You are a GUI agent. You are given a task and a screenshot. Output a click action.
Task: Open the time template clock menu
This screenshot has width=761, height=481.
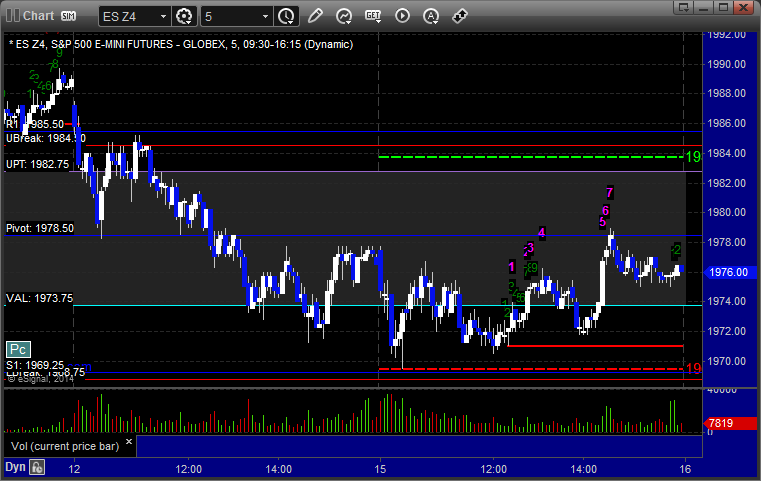[286, 17]
